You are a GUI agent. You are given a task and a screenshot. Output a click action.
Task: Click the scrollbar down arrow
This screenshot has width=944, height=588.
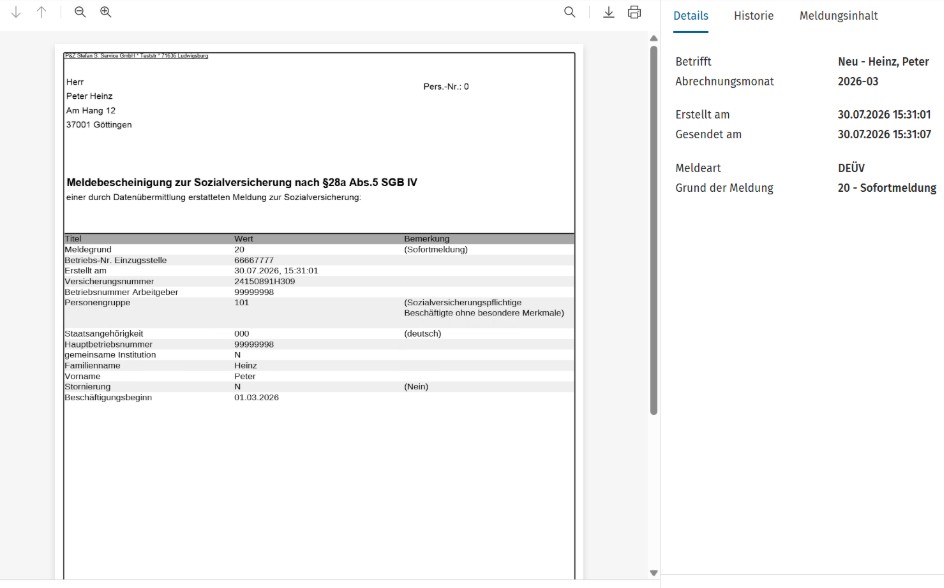654,573
